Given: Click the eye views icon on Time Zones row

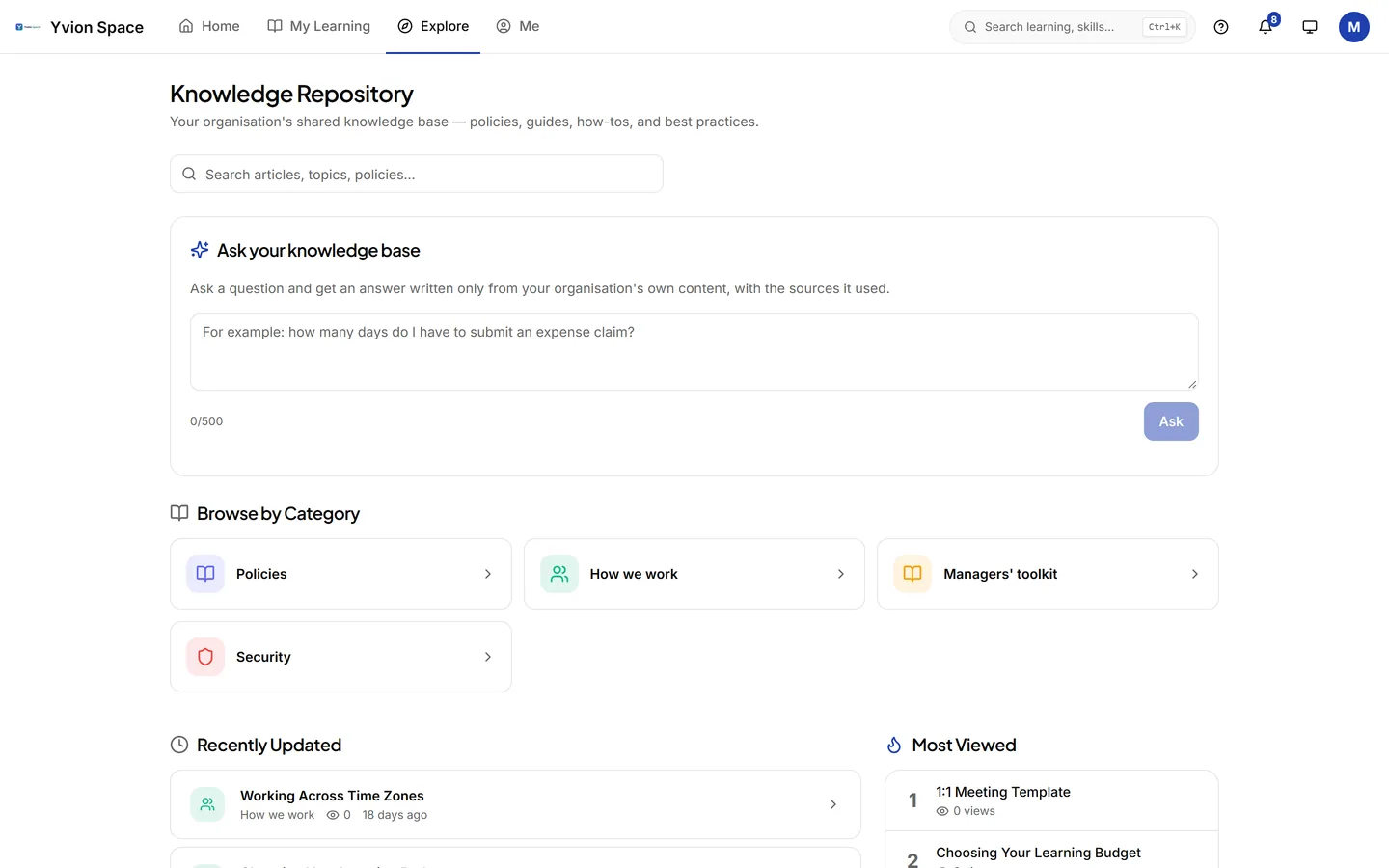Looking at the screenshot, I should pos(333,815).
